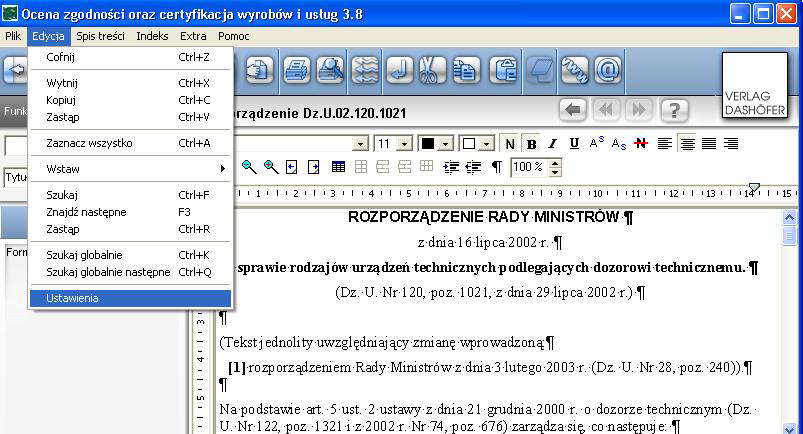803x434 pixels.
Task: Click the printer icon in main toolbar
Action: (296, 69)
